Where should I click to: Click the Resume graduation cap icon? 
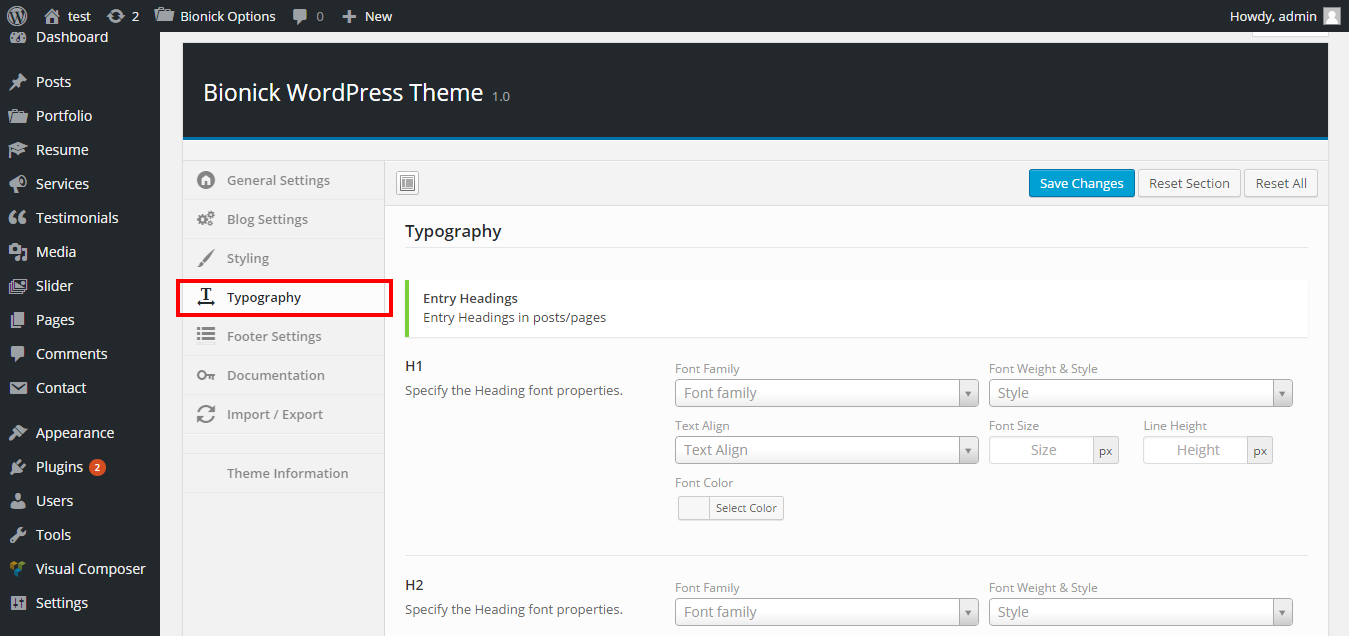point(17,150)
